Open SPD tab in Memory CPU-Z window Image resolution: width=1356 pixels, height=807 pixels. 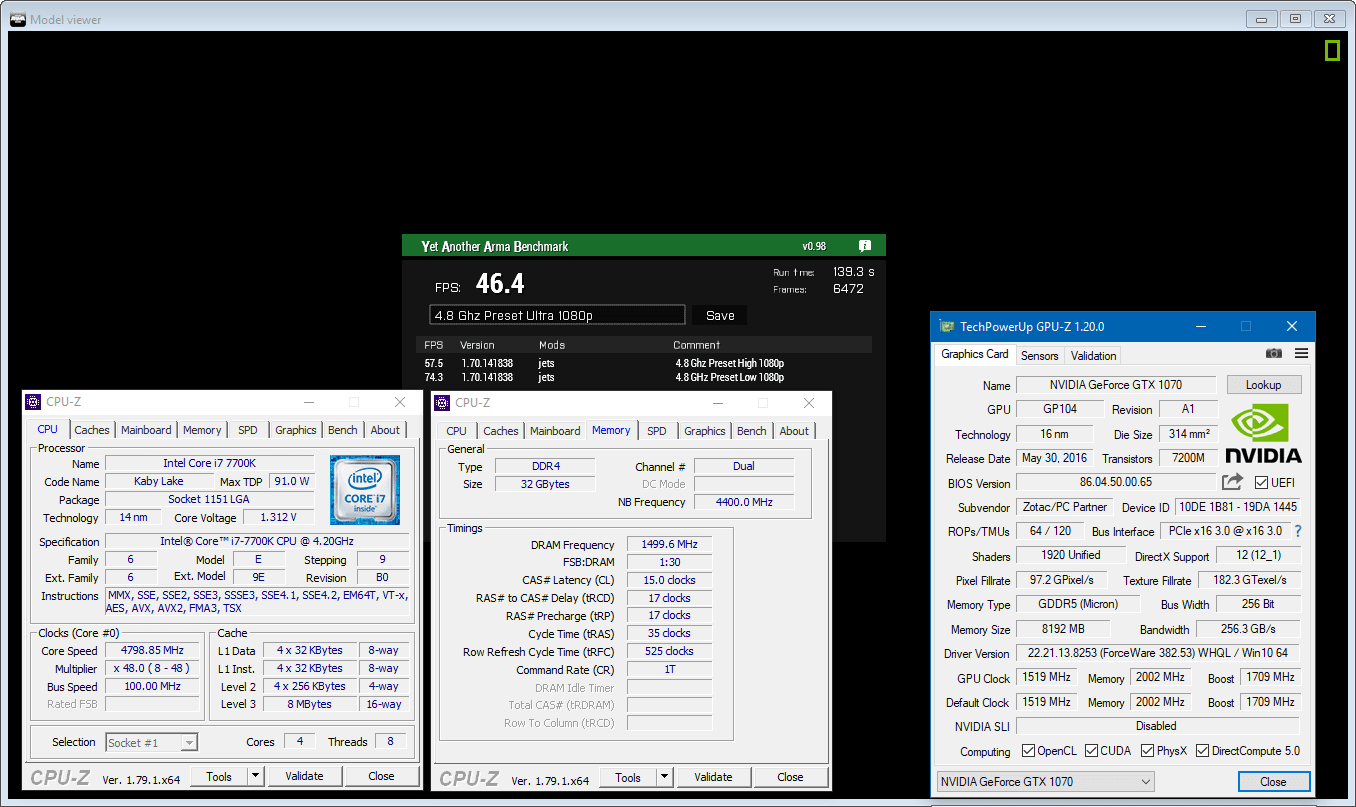tap(657, 431)
